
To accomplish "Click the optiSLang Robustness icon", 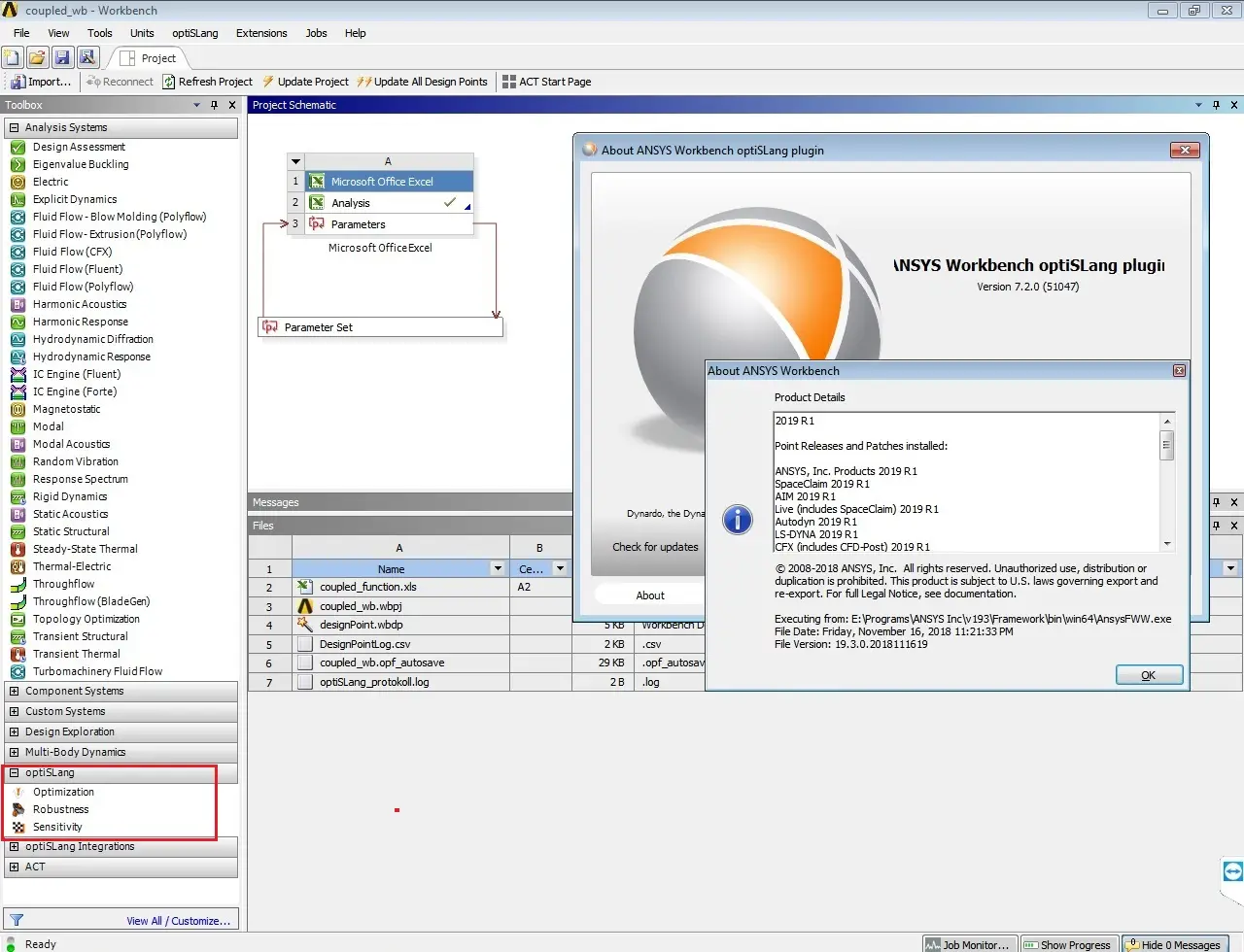I will click(x=17, y=809).
